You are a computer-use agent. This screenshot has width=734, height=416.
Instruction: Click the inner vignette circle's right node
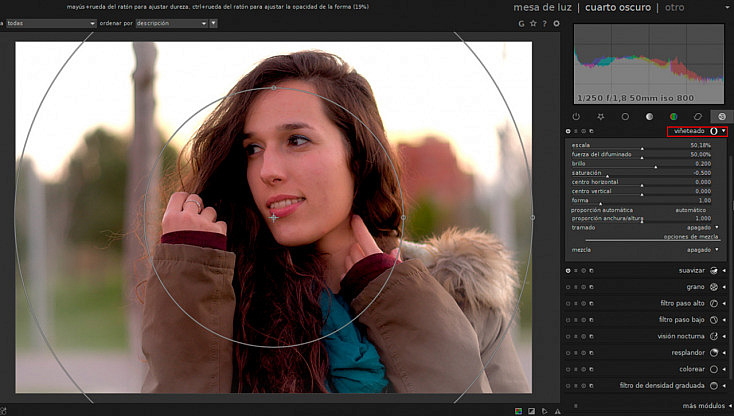tap(404, 218)
